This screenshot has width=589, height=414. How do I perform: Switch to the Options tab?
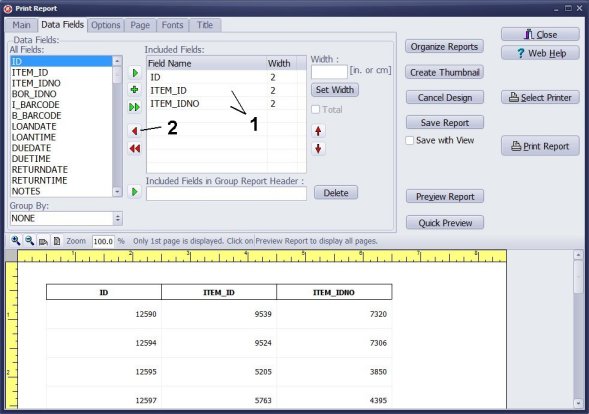pyautogui.click(x=106, y=25)
